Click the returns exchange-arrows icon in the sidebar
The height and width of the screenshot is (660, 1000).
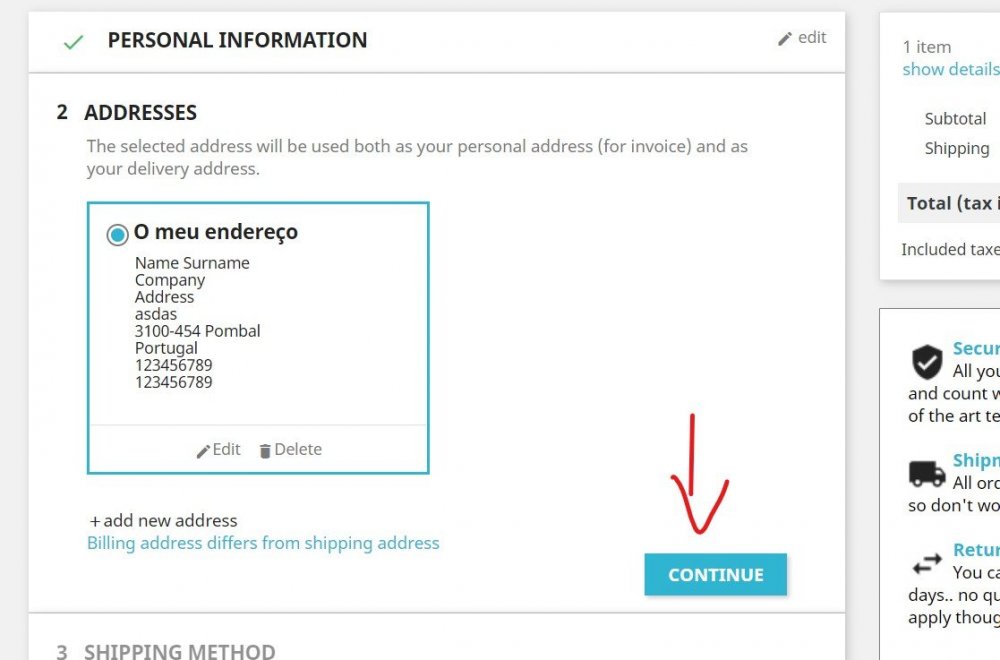[927, 562]
